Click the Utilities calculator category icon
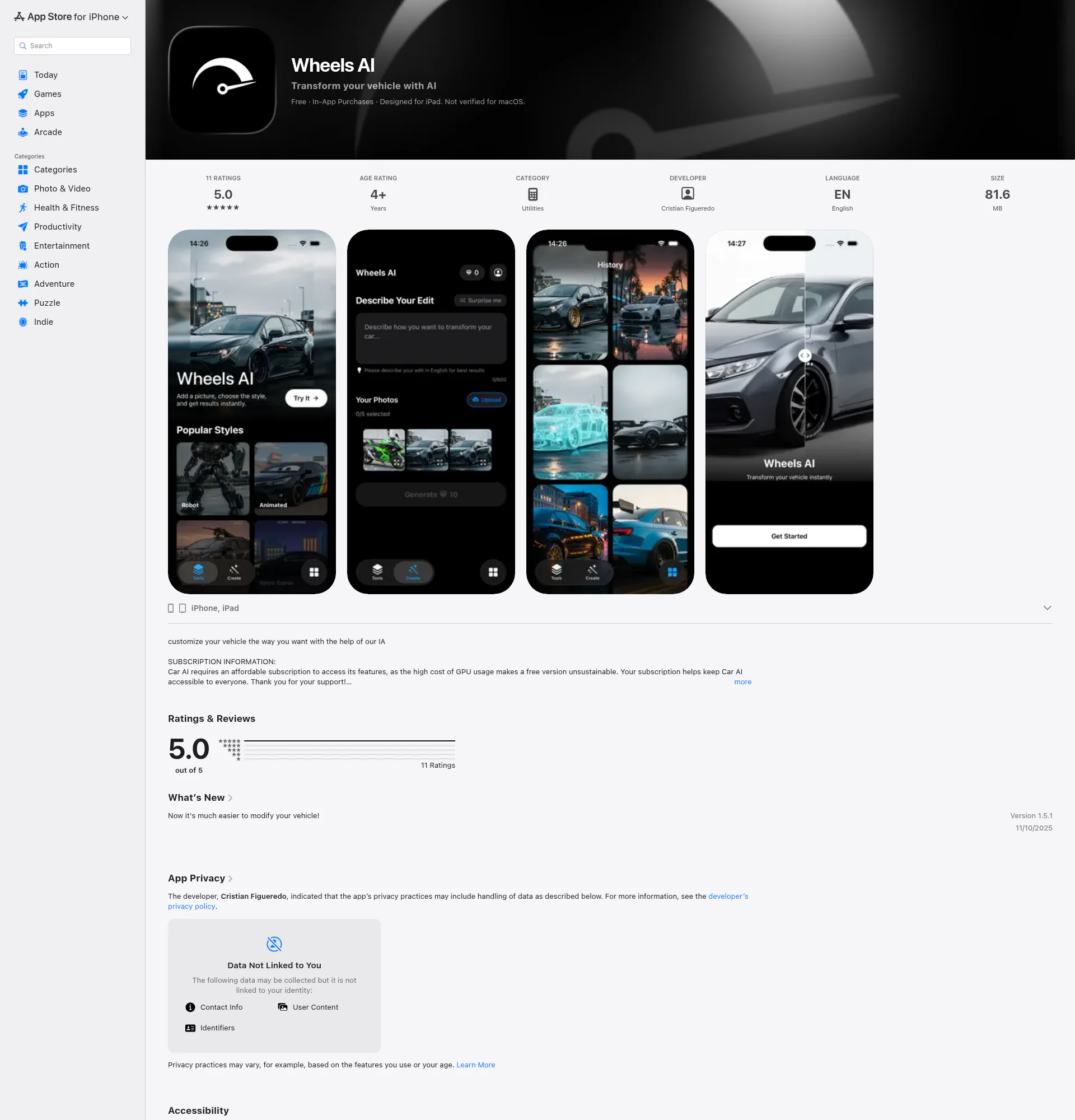 (532, 194)
